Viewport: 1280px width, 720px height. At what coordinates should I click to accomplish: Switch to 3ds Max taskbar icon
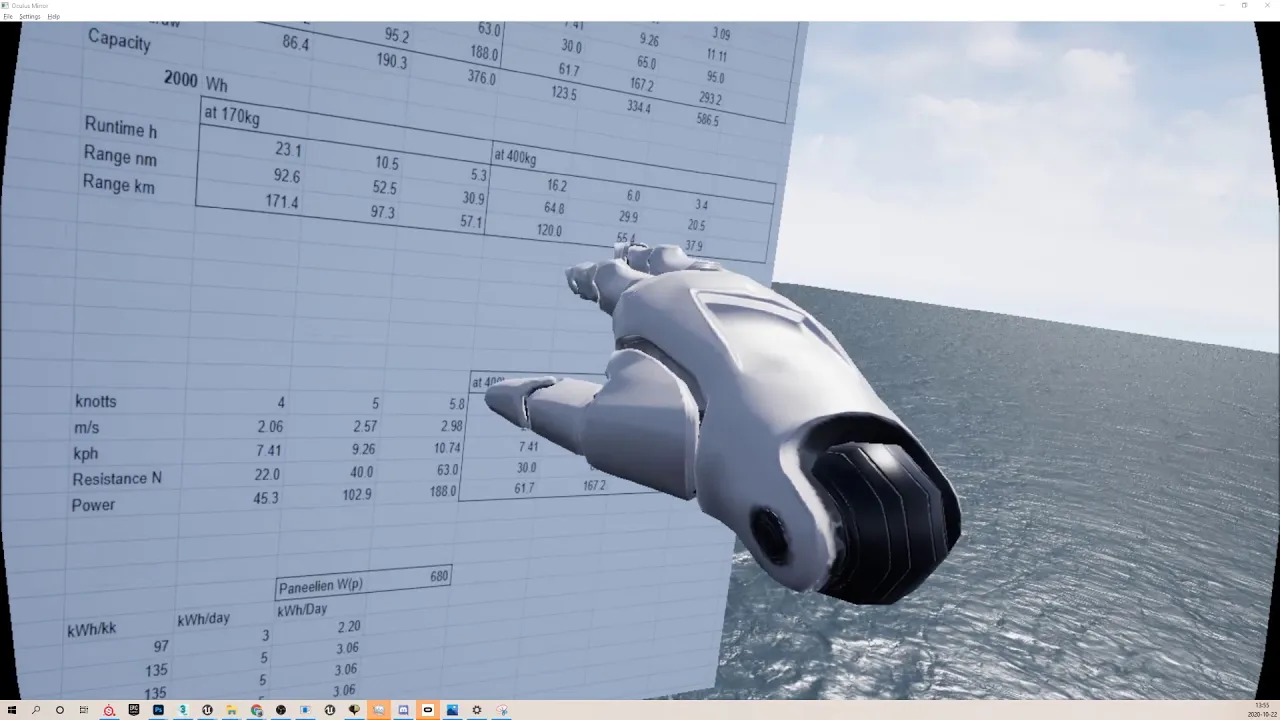pos(183,710)
